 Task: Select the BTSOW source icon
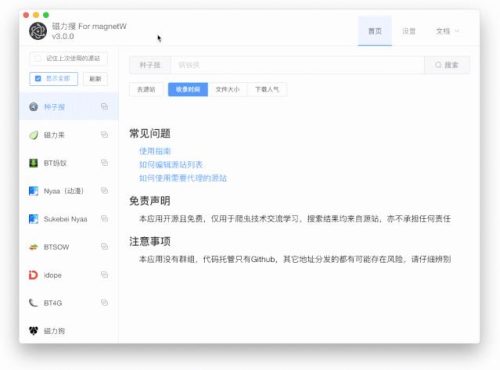(x=33, y=247)
